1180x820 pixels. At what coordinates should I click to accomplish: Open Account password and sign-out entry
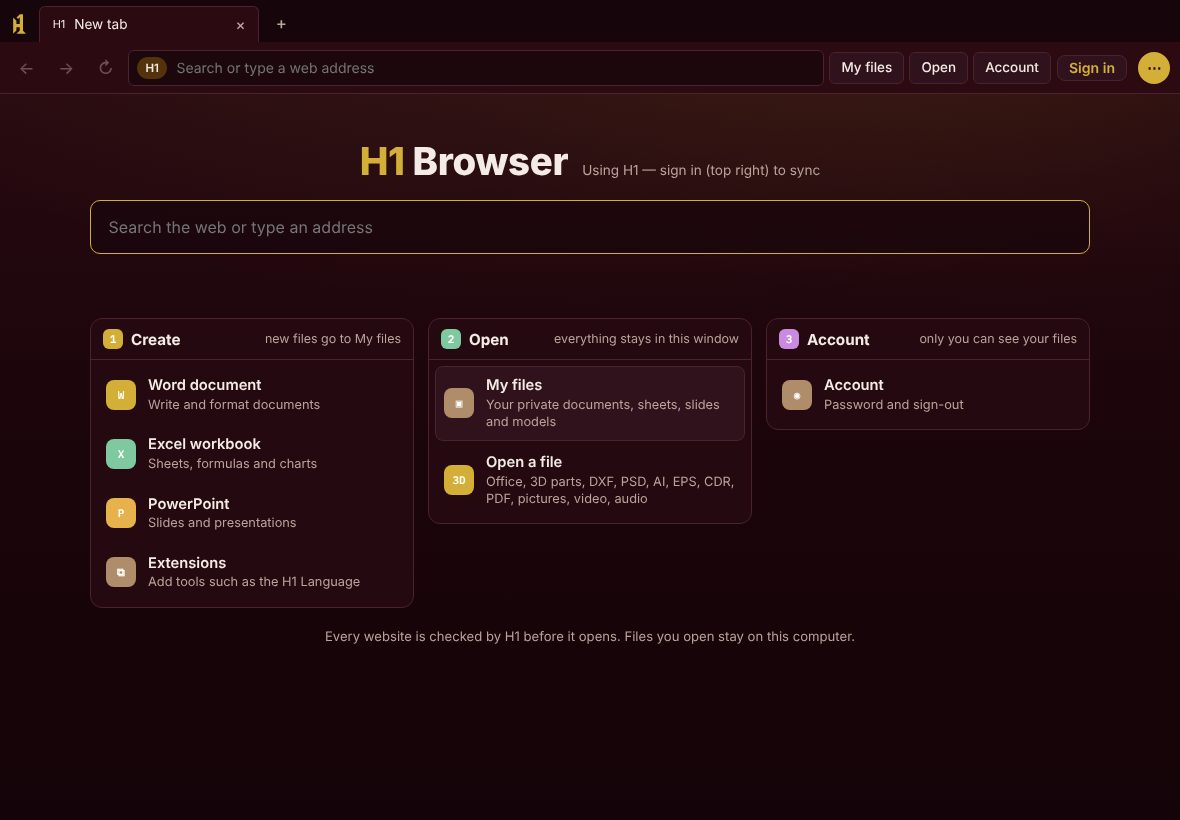[x=928, y=395]
